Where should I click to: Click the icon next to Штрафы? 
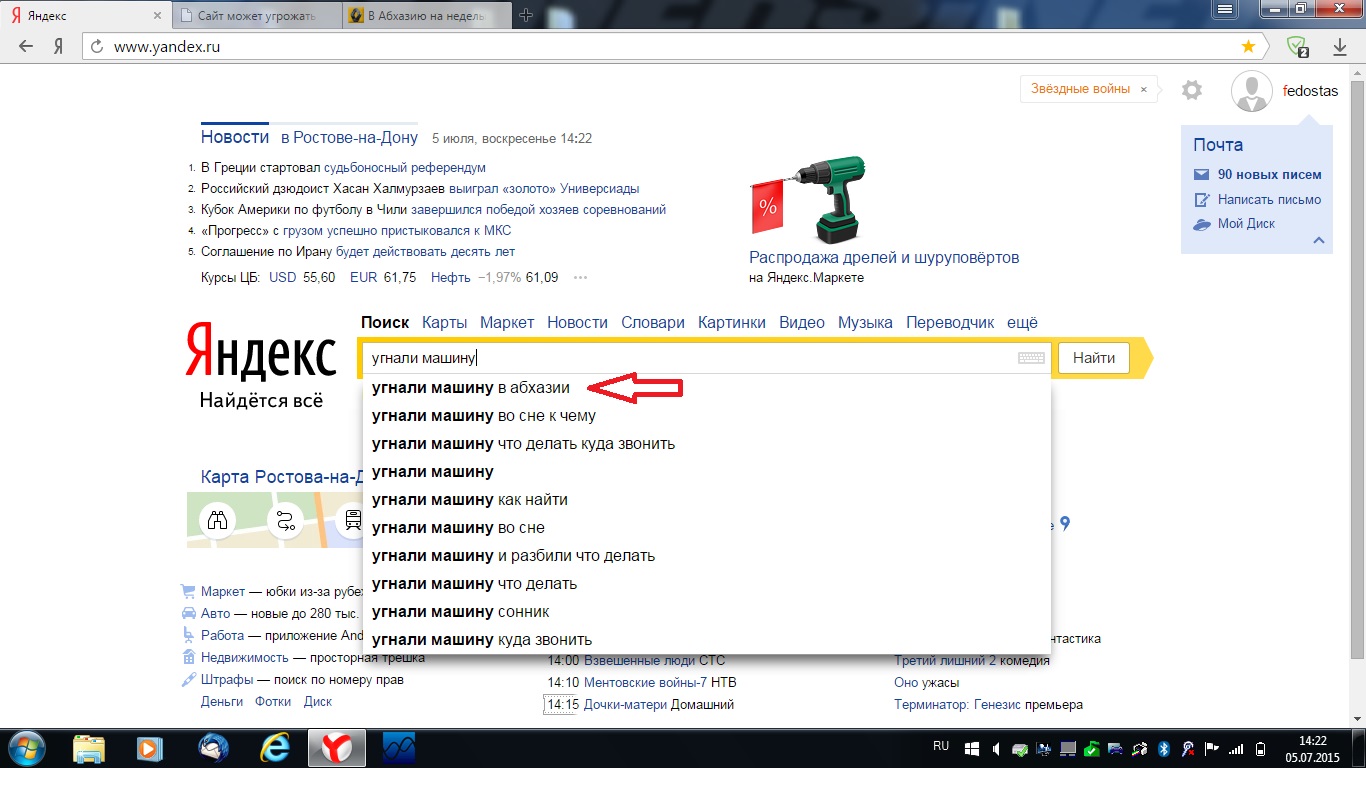(188, 680)
